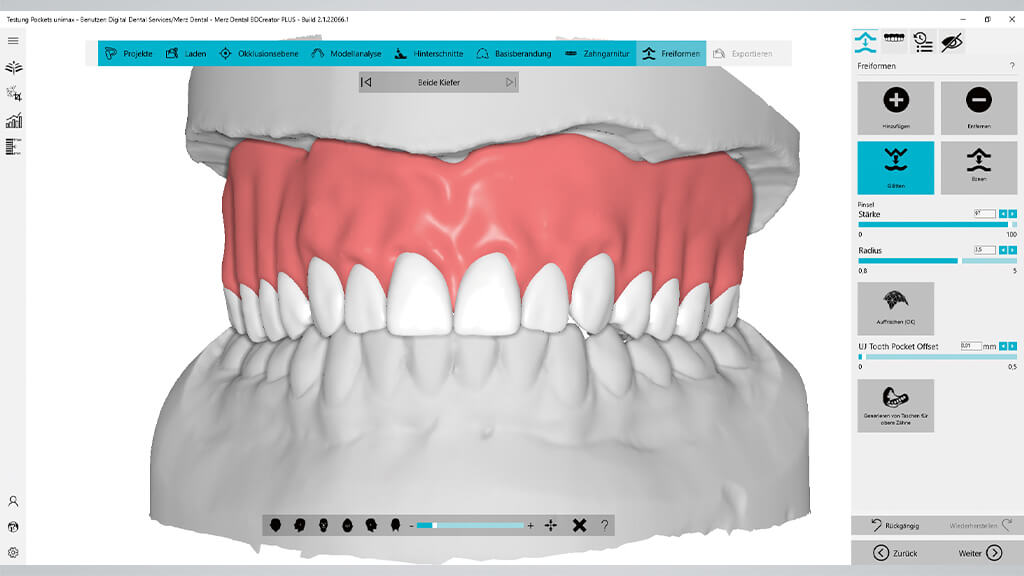The height and width of the screenshot is (576, 1024).
Task: Open the history list panel icon
Action: pyautogui.click(x=923, y=42)
